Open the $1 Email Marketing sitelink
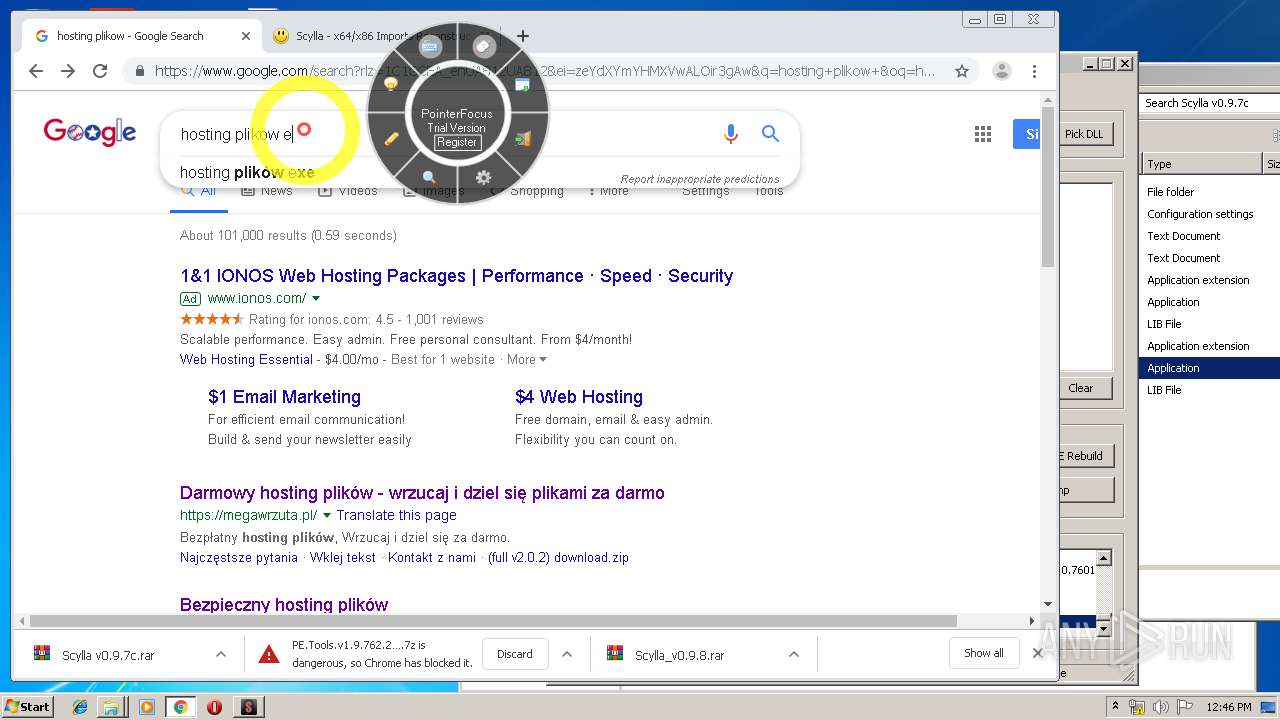Image resolution: width=1280 pixels, height=720 pixels. coord(284,397)
